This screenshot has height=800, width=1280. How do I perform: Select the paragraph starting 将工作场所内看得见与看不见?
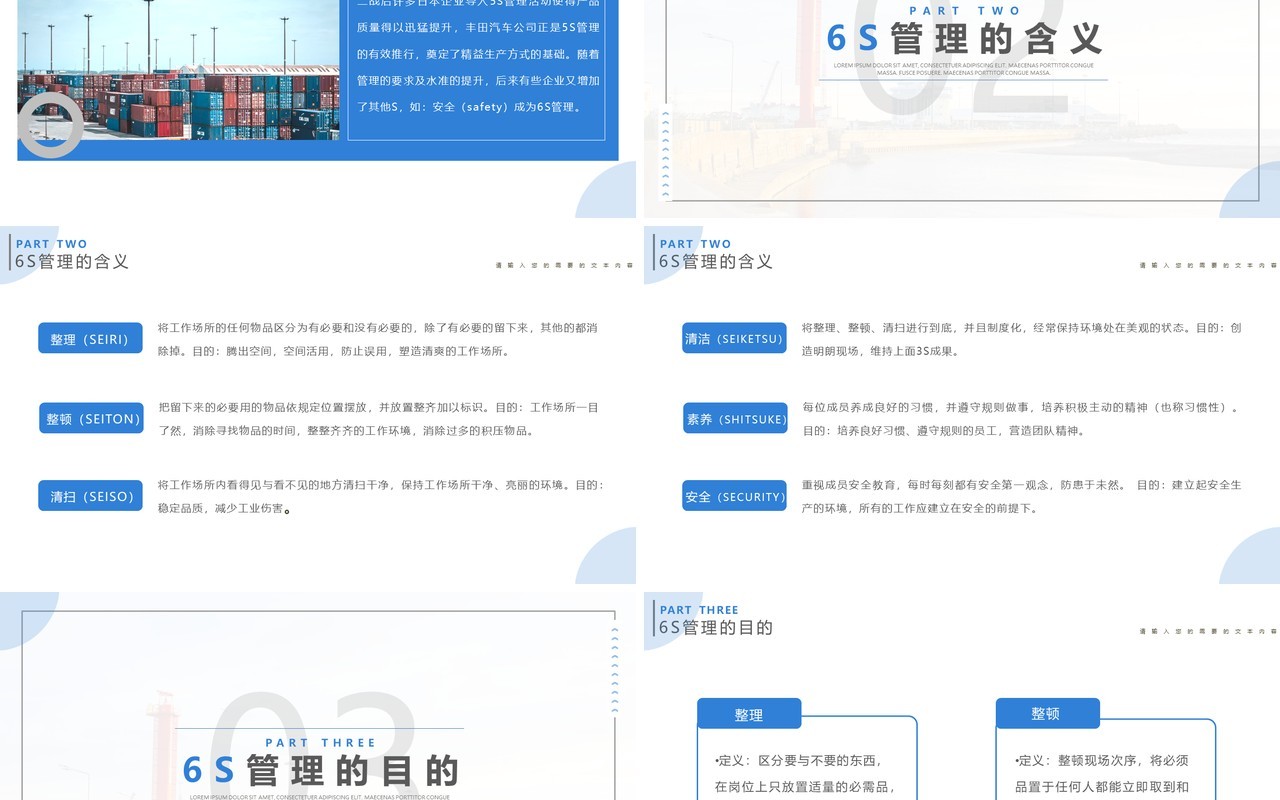coord(380,496)
